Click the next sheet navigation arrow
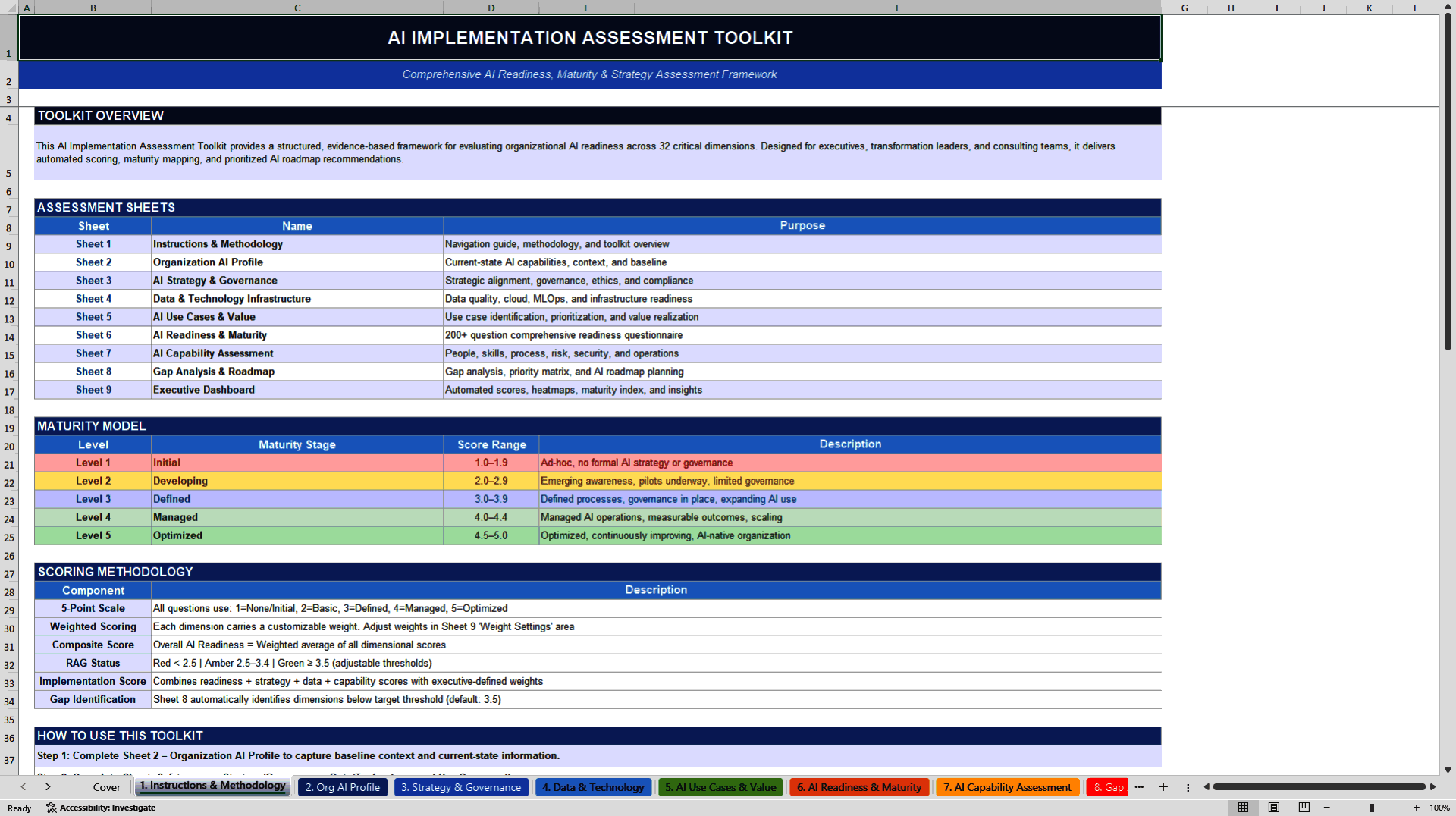The height and width of the screenshot is (816, 1456). click(48, 787)
